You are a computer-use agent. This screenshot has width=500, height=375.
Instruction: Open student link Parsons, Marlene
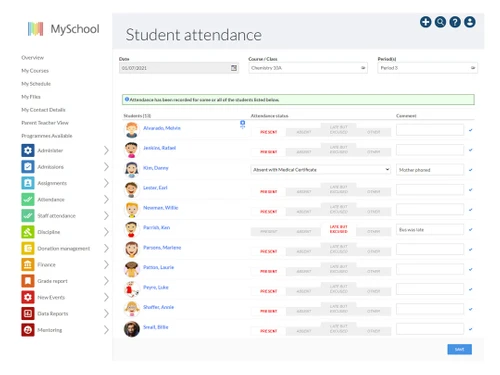pyautogui.click(x=162, y=247)
